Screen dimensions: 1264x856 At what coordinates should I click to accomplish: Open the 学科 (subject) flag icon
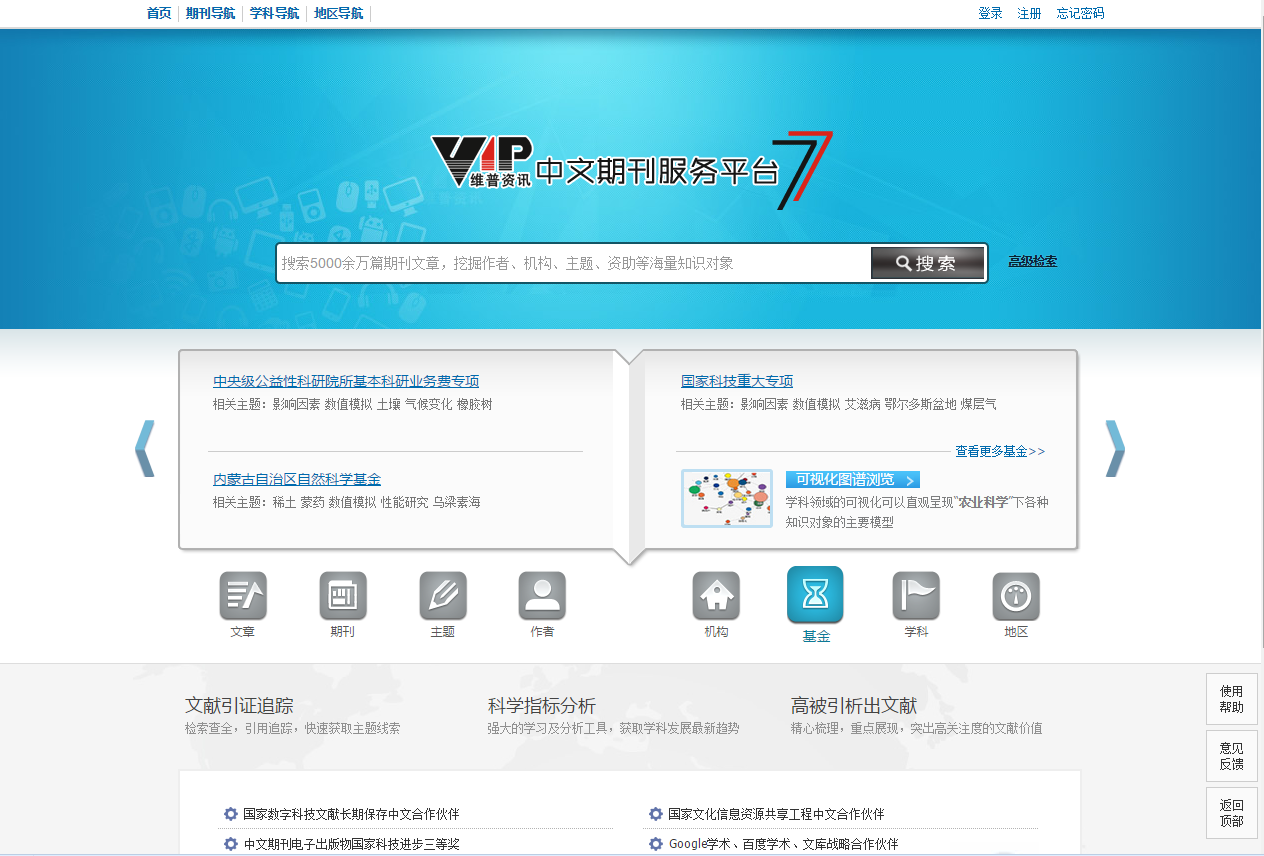point(916,596)
